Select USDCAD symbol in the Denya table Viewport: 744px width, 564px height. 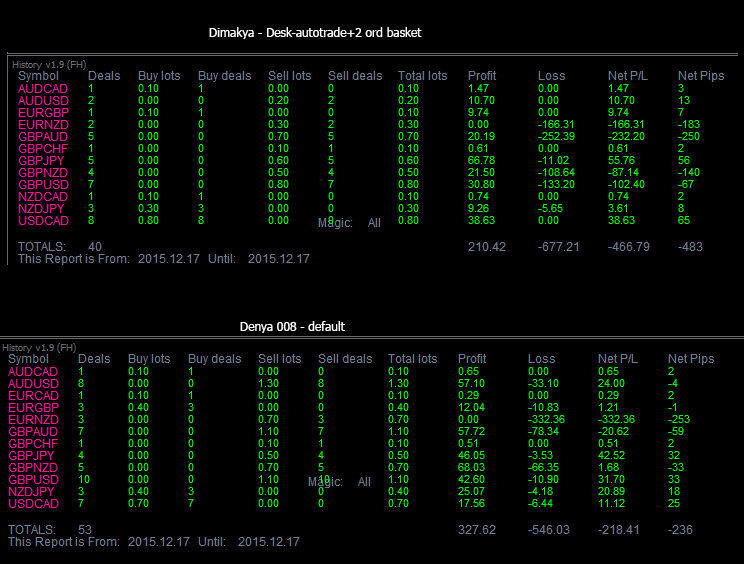(33, 504)
